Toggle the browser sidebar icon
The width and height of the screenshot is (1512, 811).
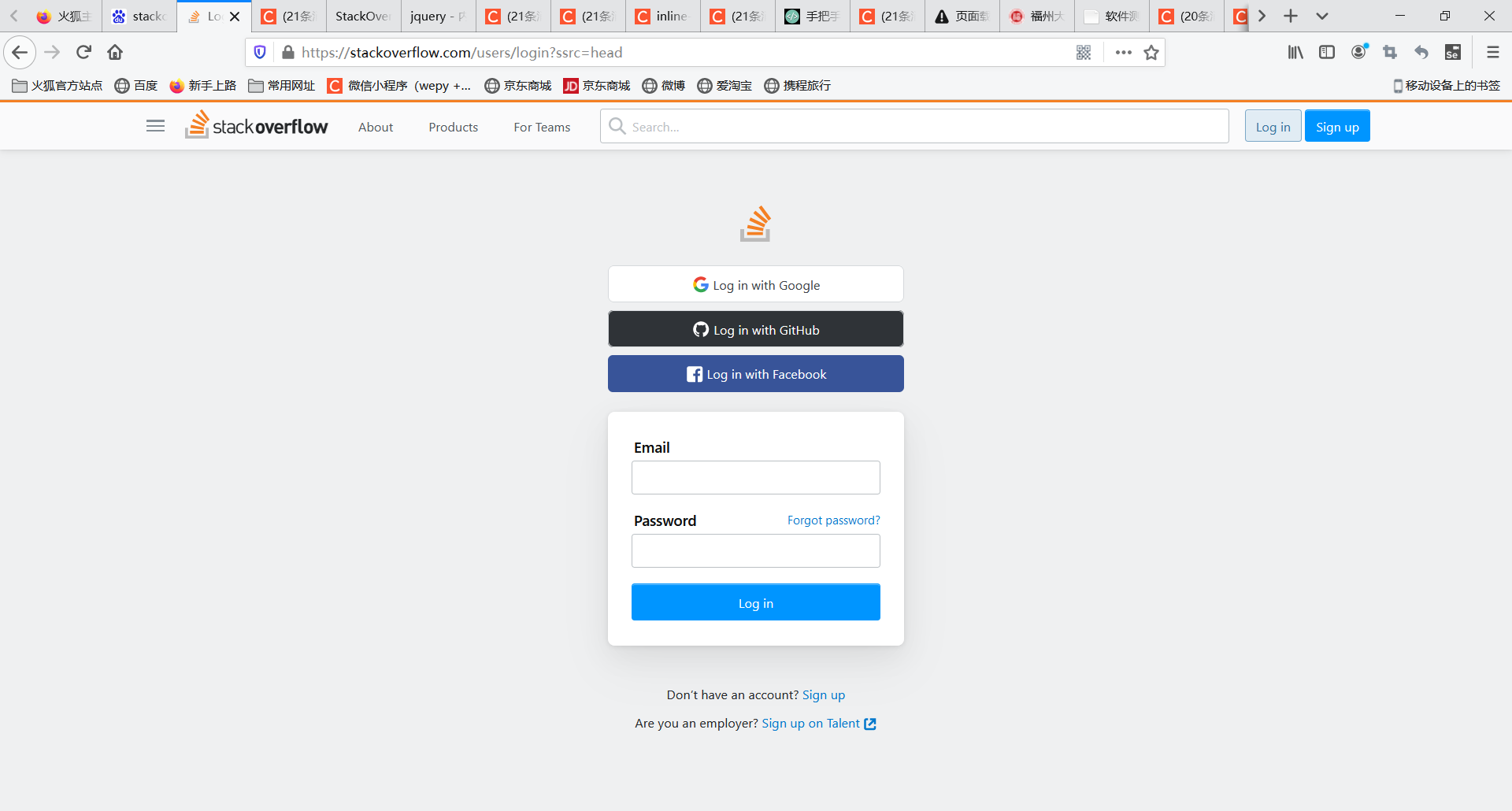[x=1327, y=53]
